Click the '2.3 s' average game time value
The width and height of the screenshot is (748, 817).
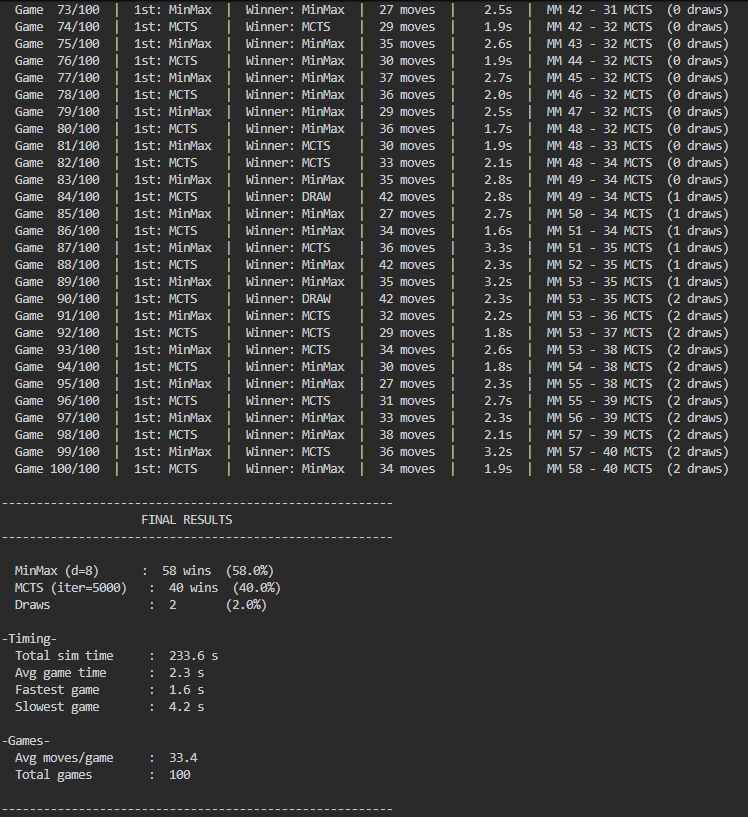186,673
